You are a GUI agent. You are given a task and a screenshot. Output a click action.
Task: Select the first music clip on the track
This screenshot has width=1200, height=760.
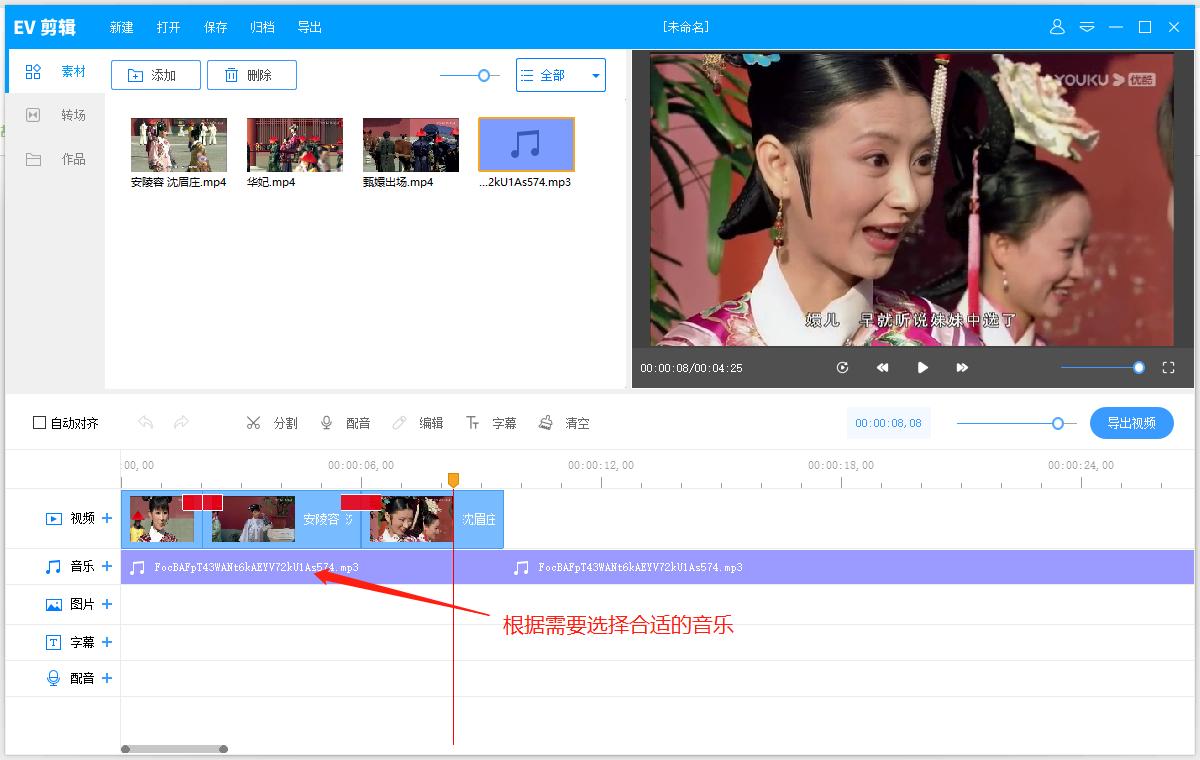tap(312, 567)
